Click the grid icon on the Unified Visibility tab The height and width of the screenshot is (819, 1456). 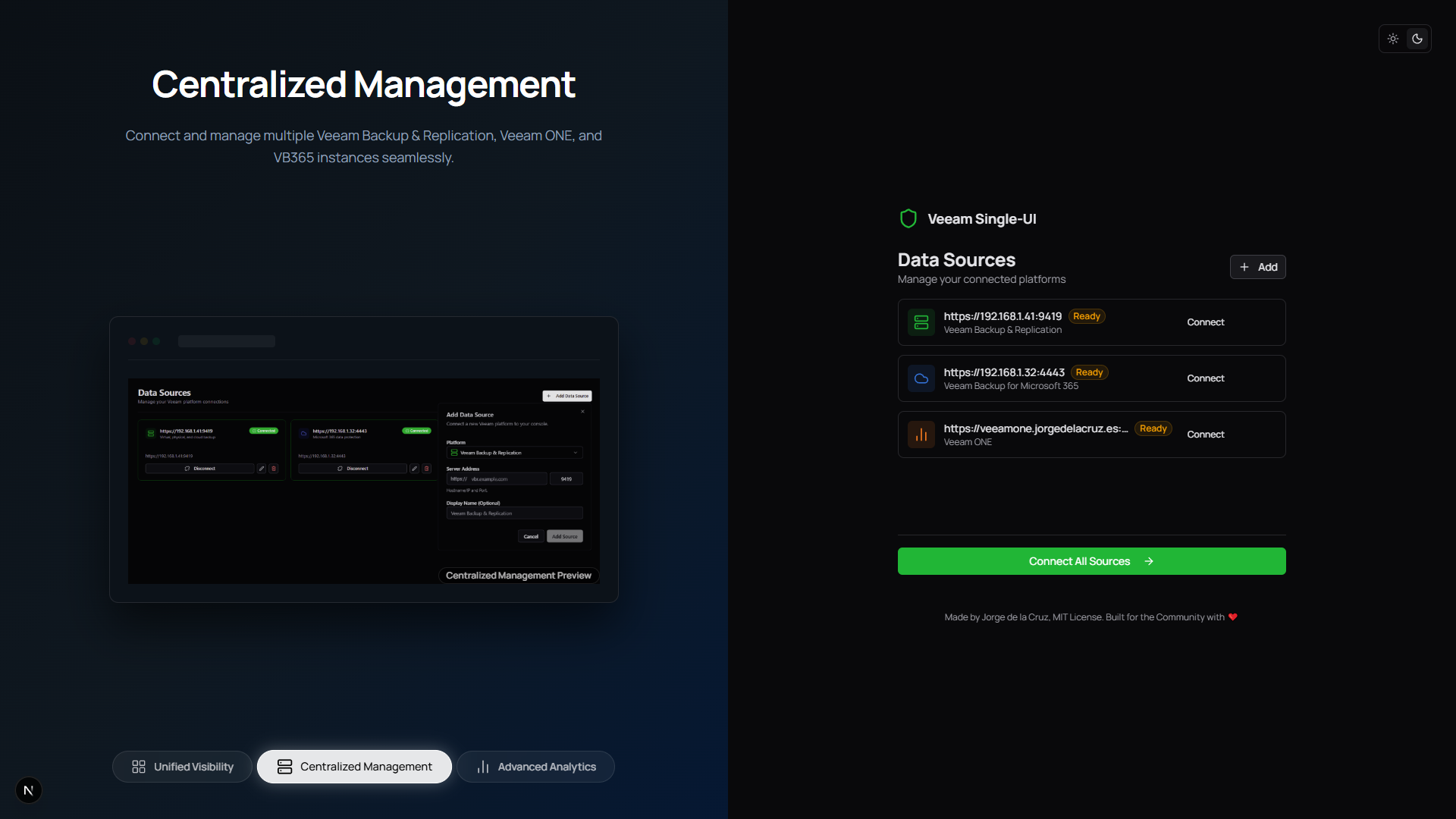tap(137, 767)
